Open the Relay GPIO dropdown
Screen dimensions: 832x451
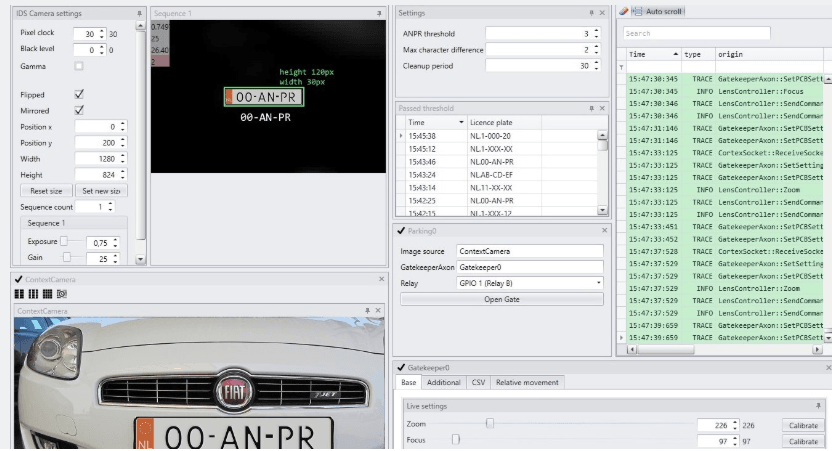(530, 283)
